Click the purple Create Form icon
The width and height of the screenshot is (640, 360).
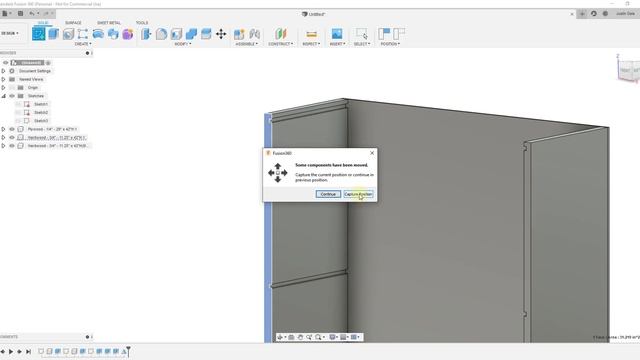coord(128,34)
